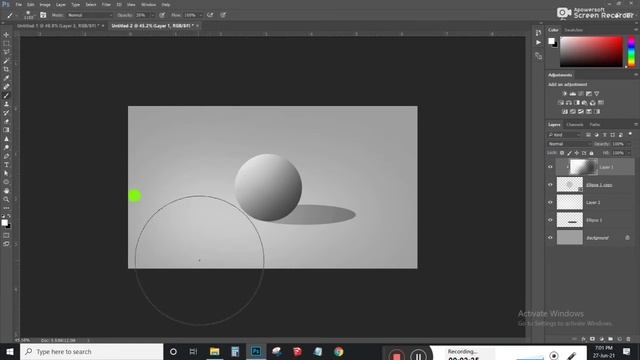Select the Crop tool
Viewport: 640px width, 360px height.
click(x=6, y=69)
